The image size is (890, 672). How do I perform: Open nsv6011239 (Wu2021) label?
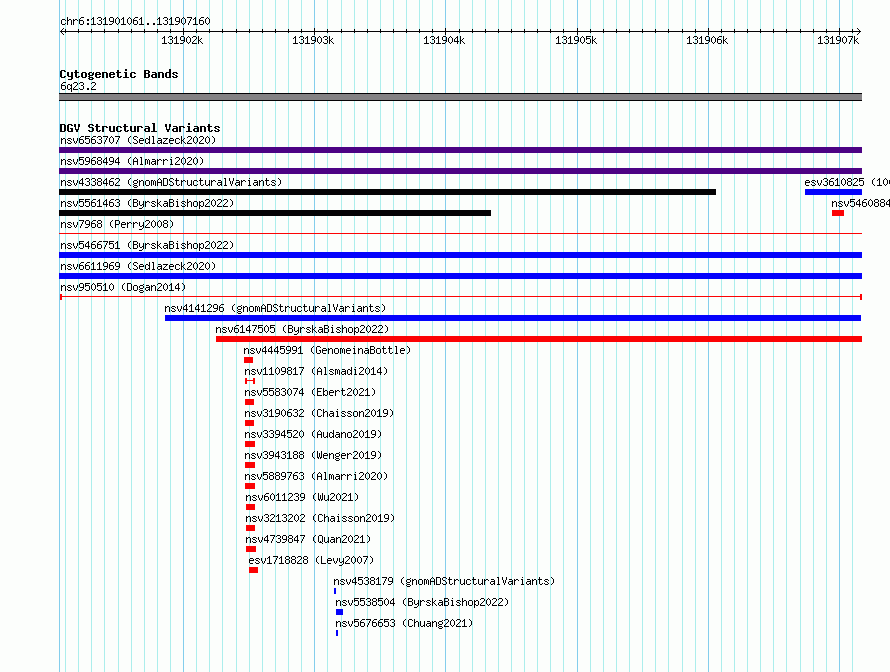[302, 497]
